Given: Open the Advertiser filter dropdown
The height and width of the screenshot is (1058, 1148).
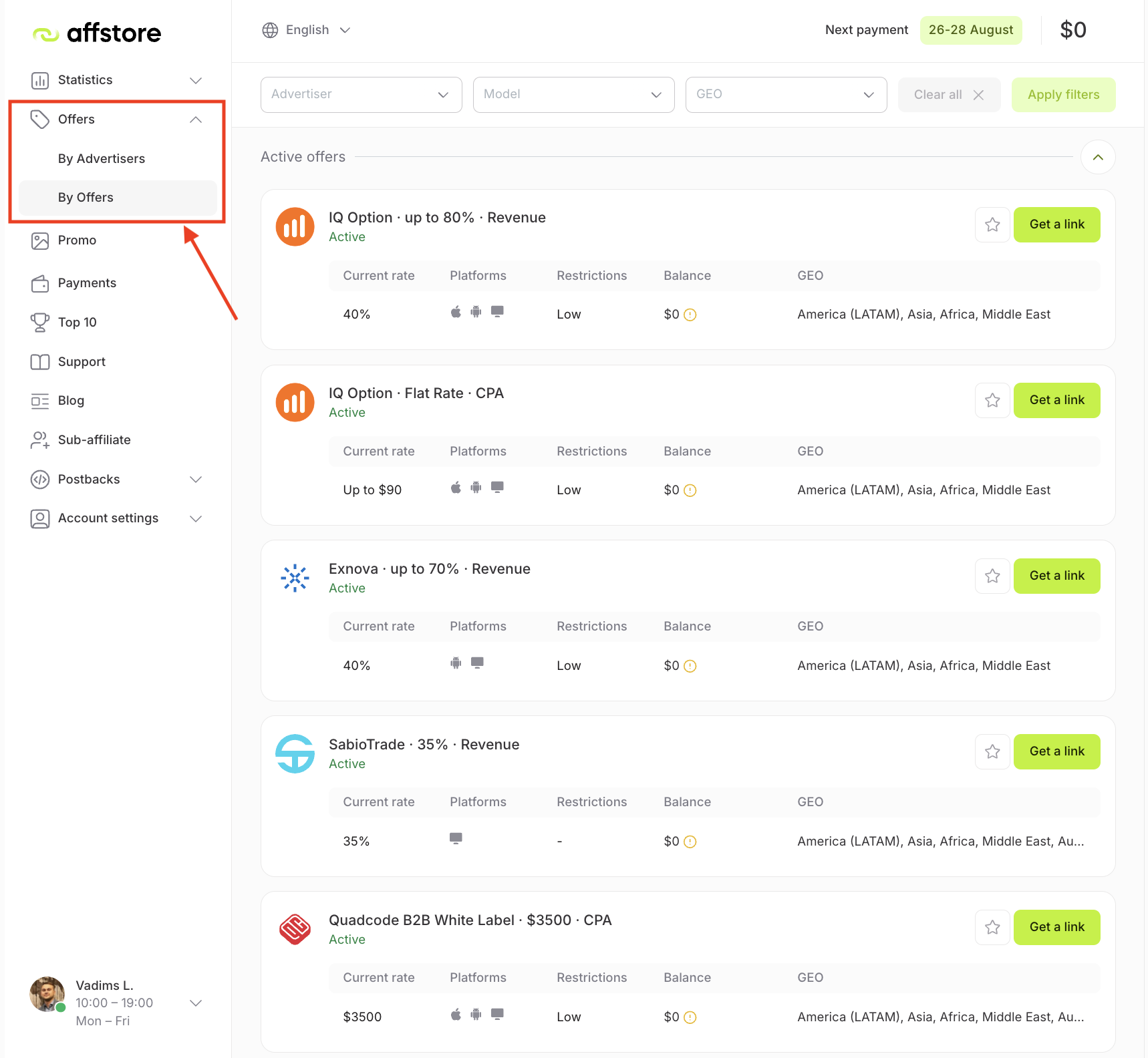Looking at the screenshot, I should pyautogui.click(x=361, y=94).
